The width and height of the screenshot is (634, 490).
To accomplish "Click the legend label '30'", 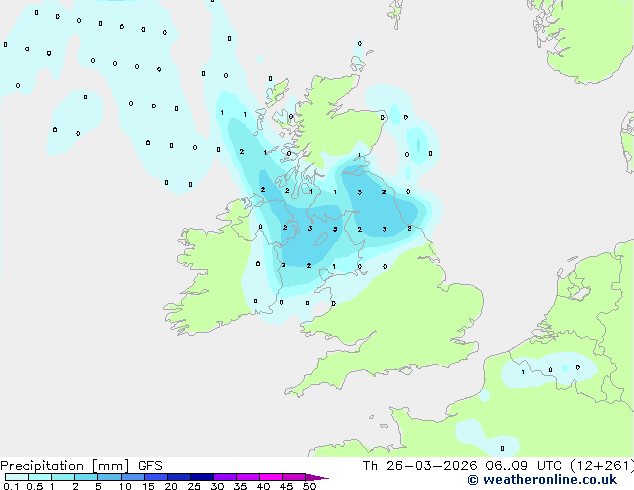I will tap(217, 486).
